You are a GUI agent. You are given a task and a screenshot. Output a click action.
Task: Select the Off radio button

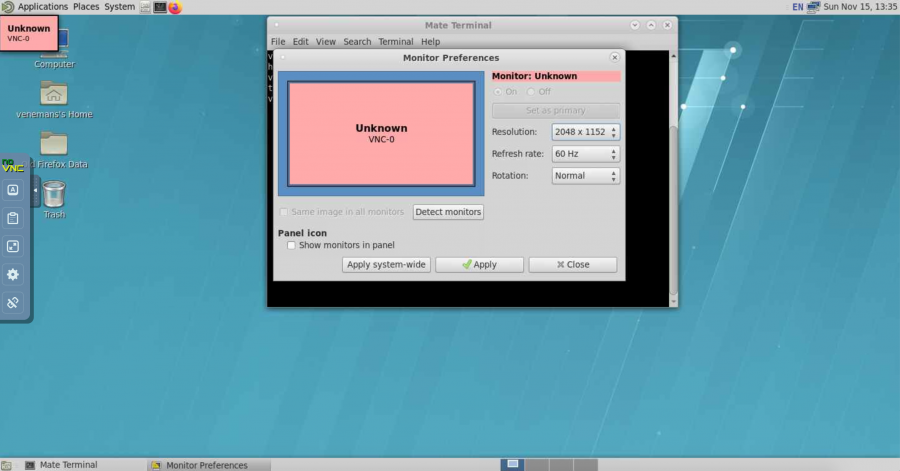(x=531, y=92)
